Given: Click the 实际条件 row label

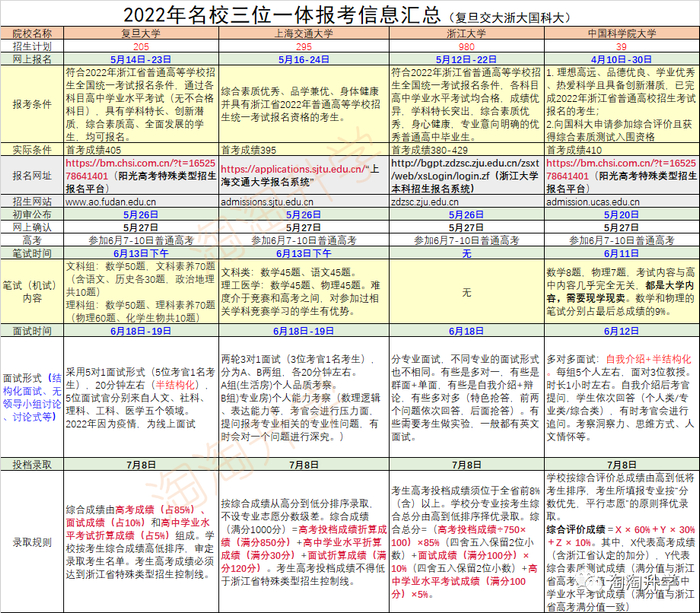Looking at the screenshot, I should coord(32,150).
